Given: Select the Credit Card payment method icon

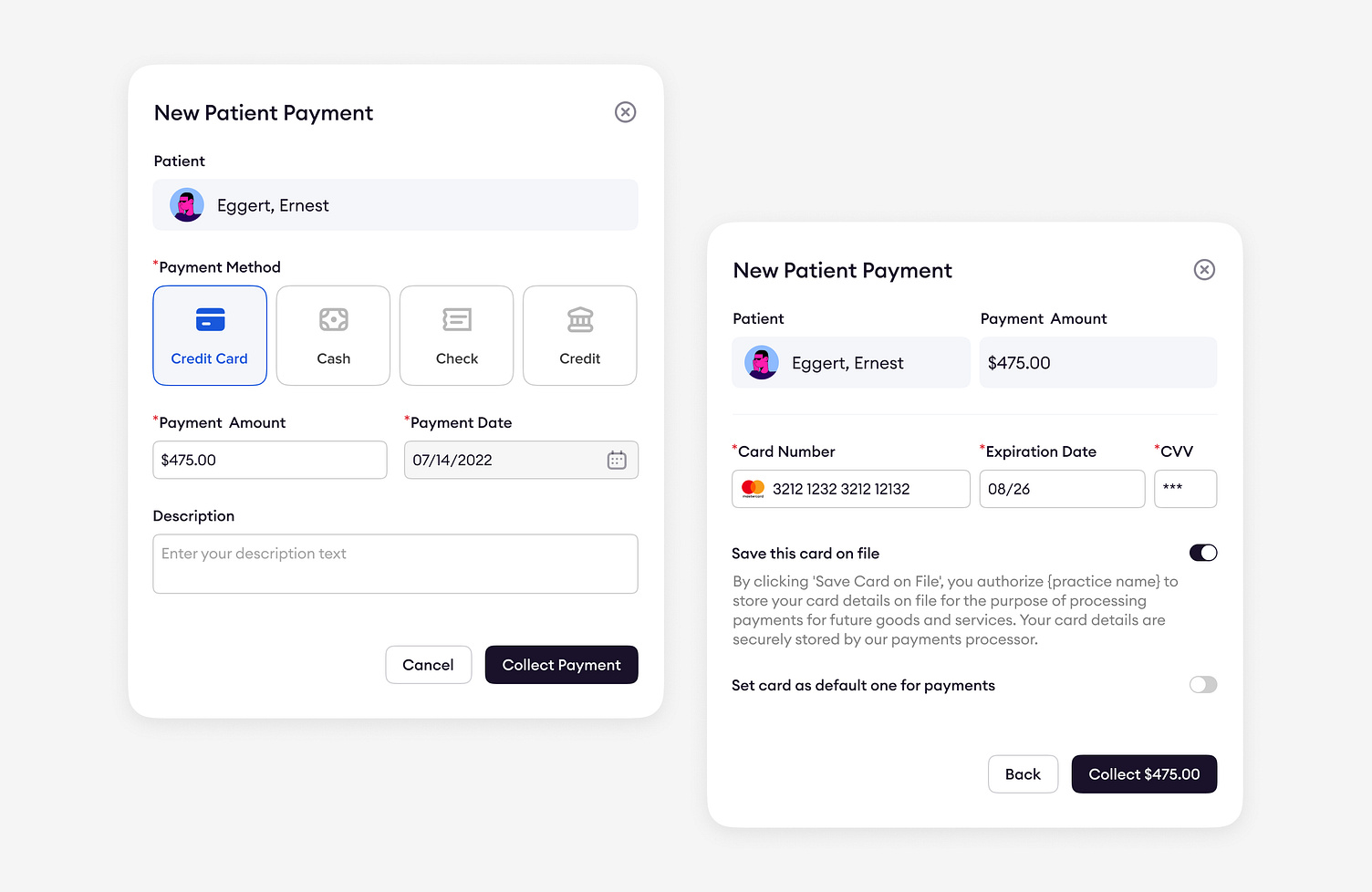Looking at the screenshot, I should [210, 319].
